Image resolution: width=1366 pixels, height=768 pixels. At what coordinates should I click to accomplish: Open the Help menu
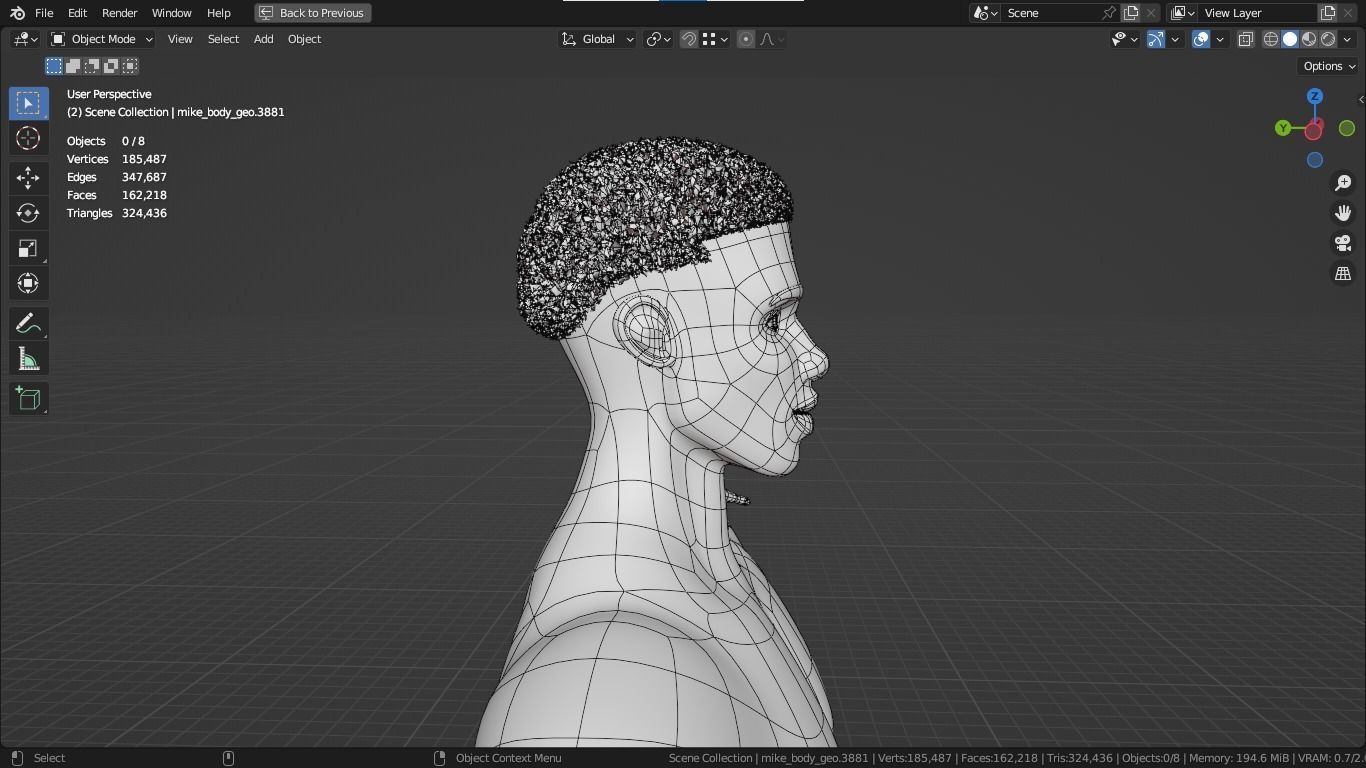click(x=218, y=13)
